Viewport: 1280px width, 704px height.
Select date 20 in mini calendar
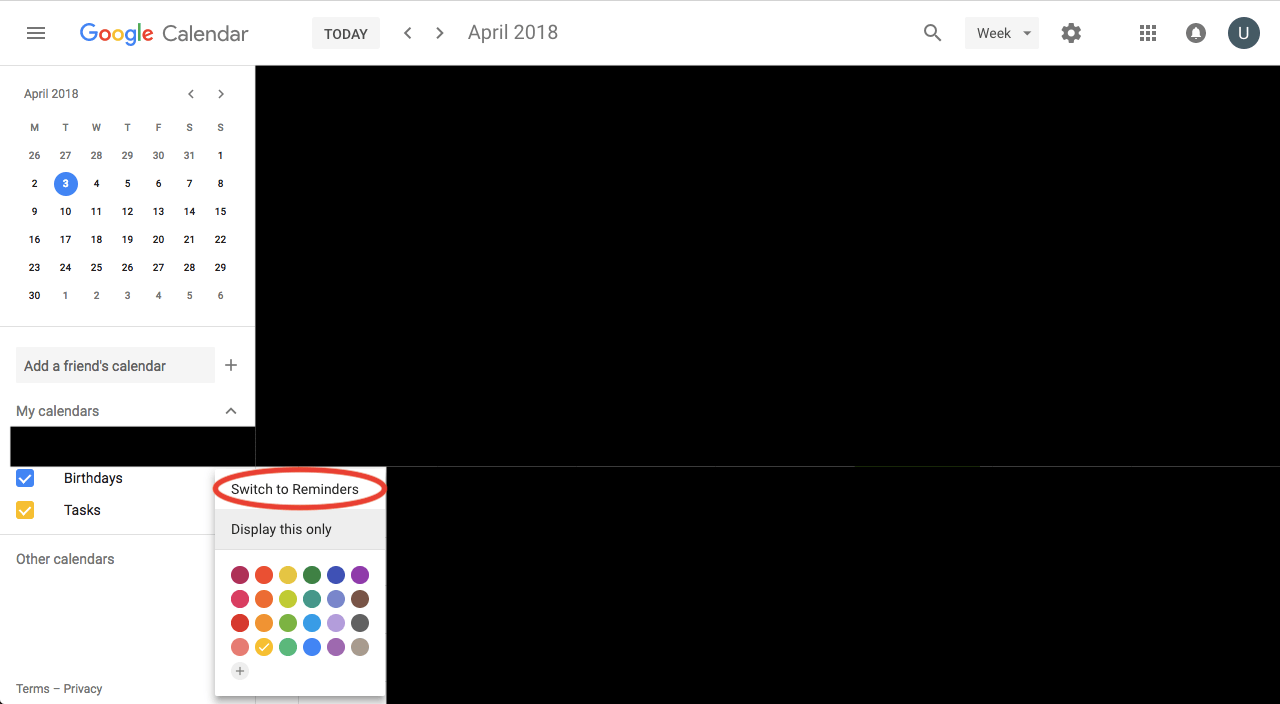[x=159, y=239]
